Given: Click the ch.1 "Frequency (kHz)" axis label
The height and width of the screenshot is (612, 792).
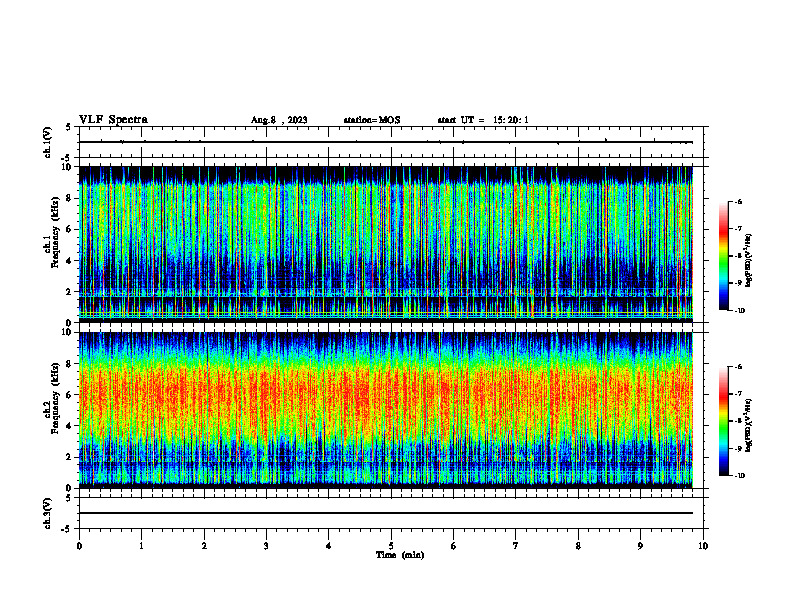Looking at the screenshot, I should 55,233.
